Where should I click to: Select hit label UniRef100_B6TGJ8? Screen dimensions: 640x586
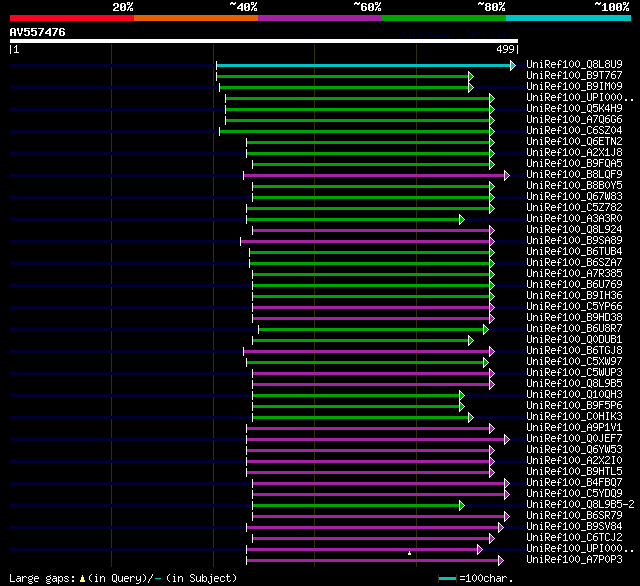574,351
